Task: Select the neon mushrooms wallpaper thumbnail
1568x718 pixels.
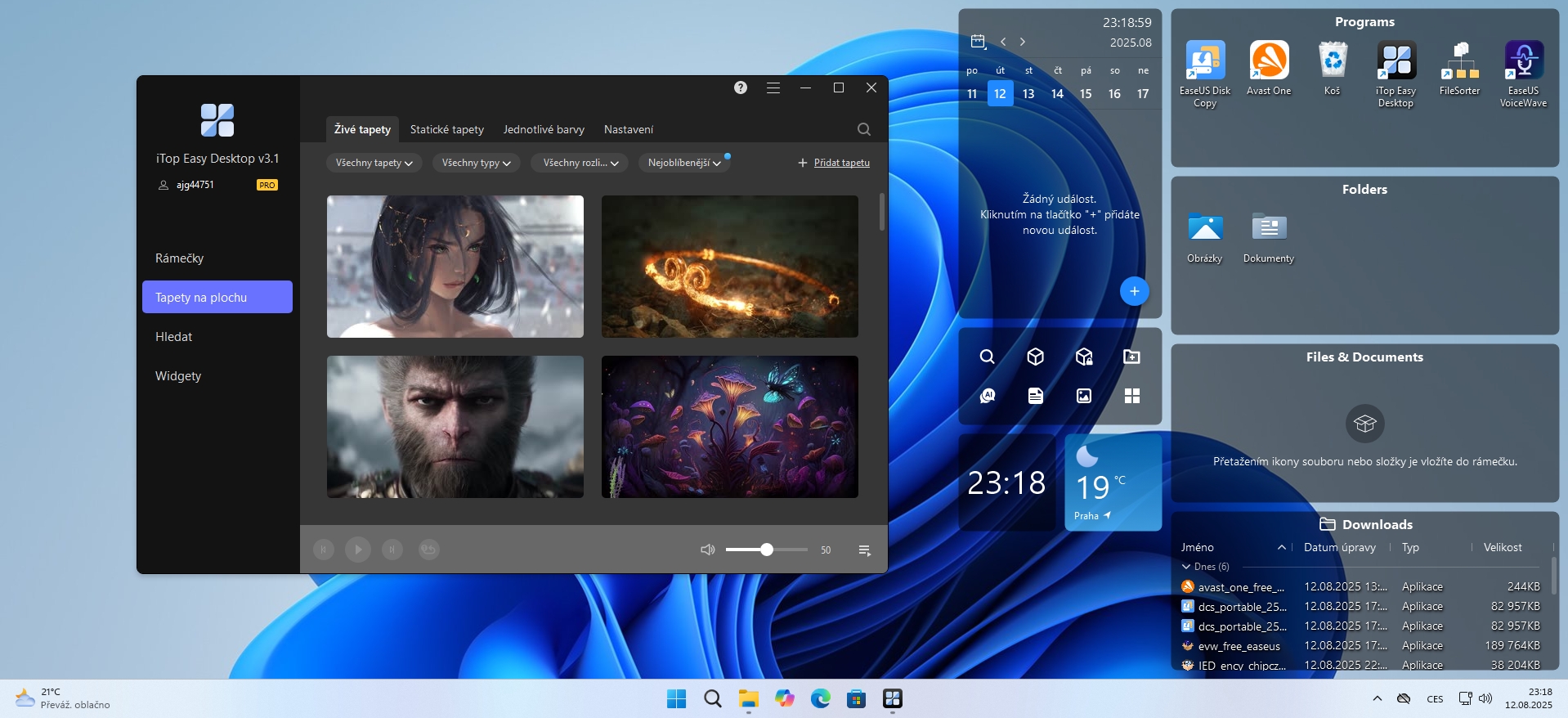Action: pos(730,427)
